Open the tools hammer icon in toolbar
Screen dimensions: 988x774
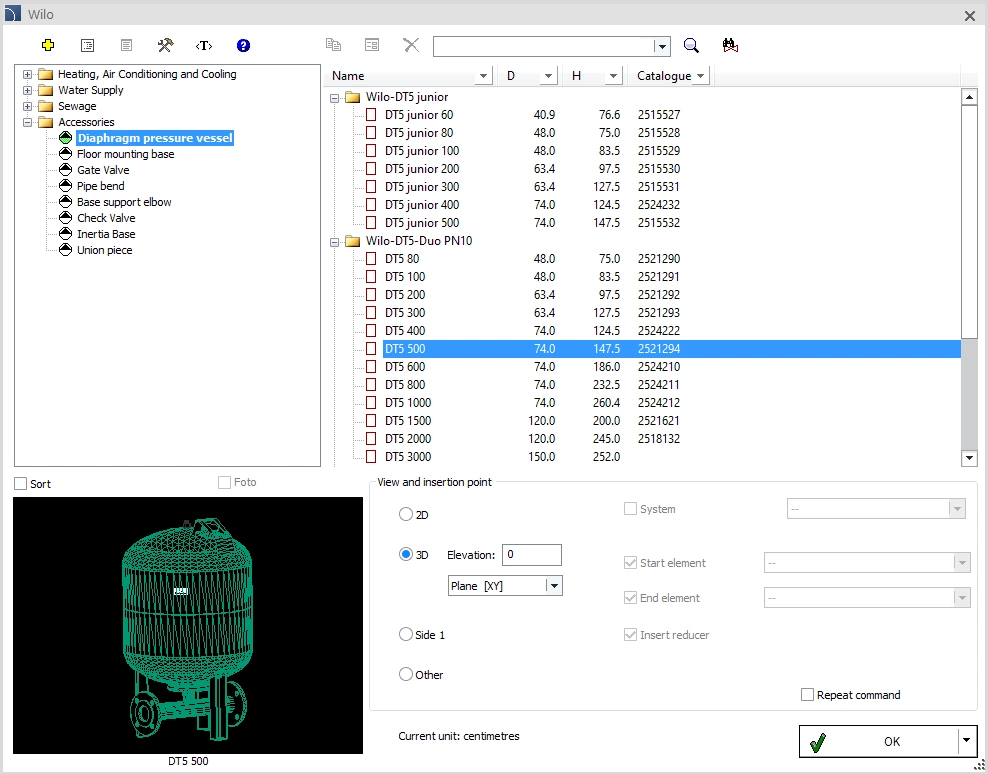click(165, 45)
